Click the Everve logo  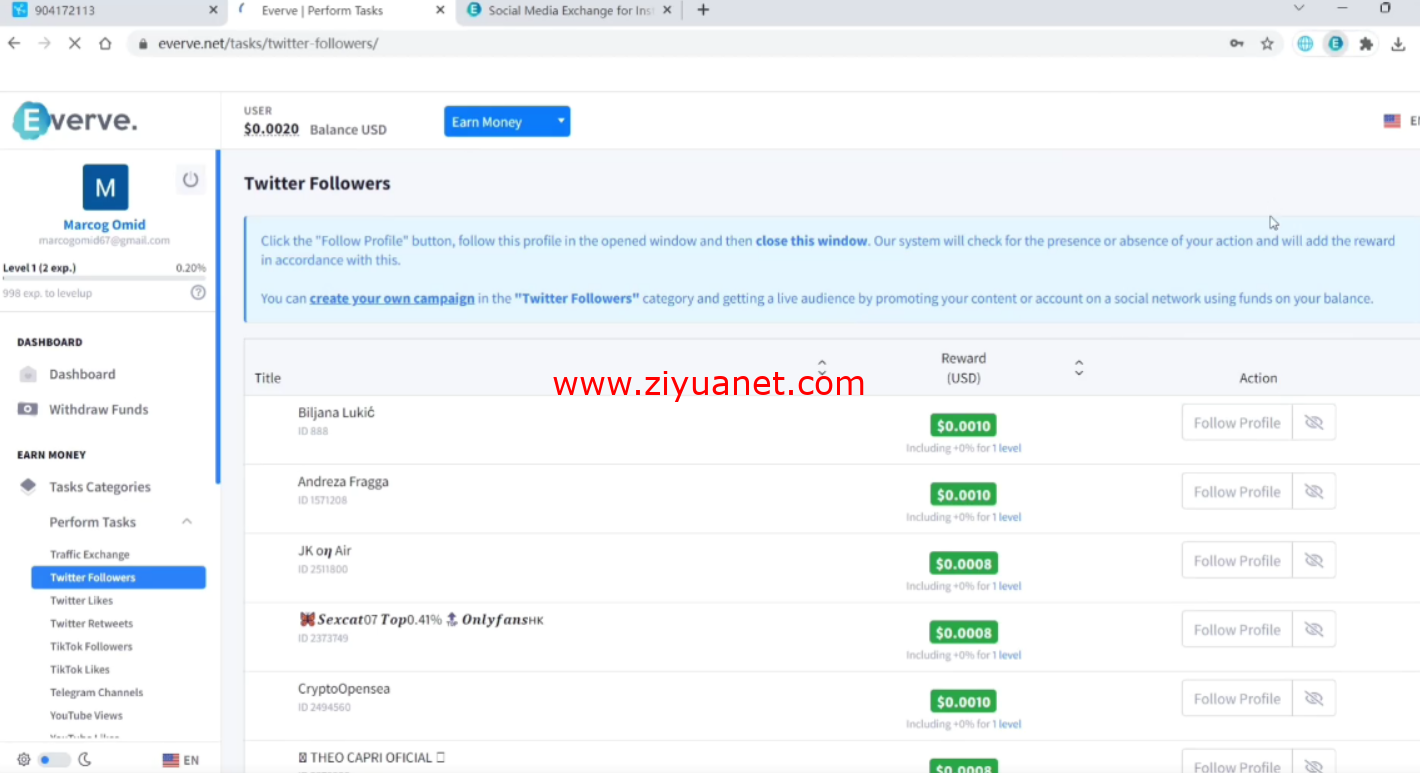tap(75, 121)
